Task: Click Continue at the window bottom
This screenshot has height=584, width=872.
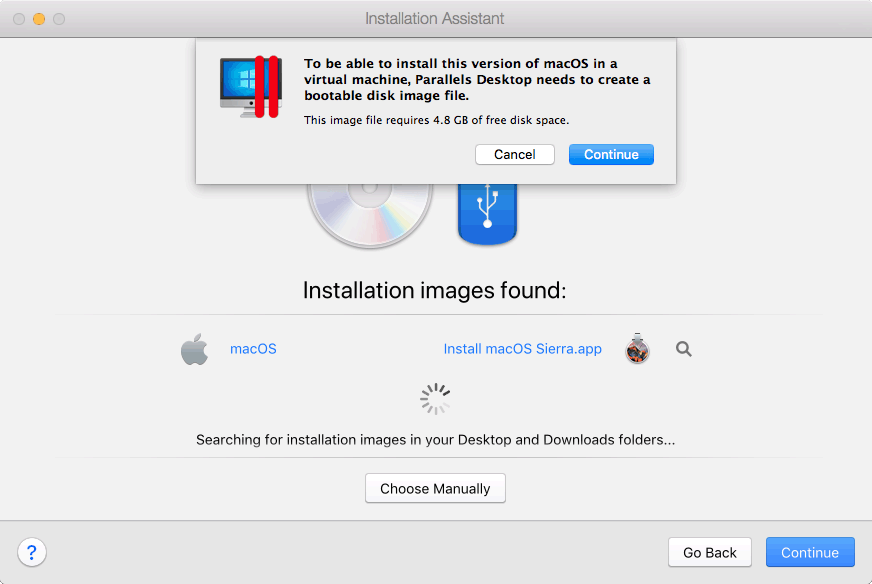Action: (810, 552)
